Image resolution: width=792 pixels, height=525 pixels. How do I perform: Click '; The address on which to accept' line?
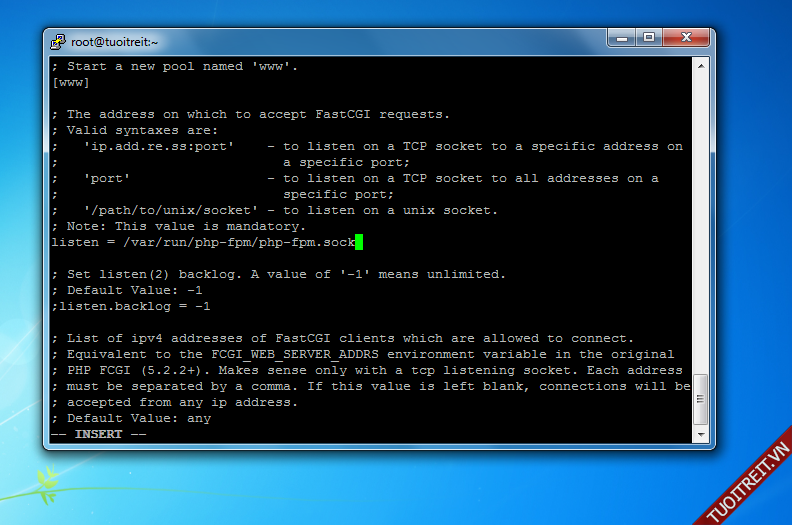tap(251, 115)
